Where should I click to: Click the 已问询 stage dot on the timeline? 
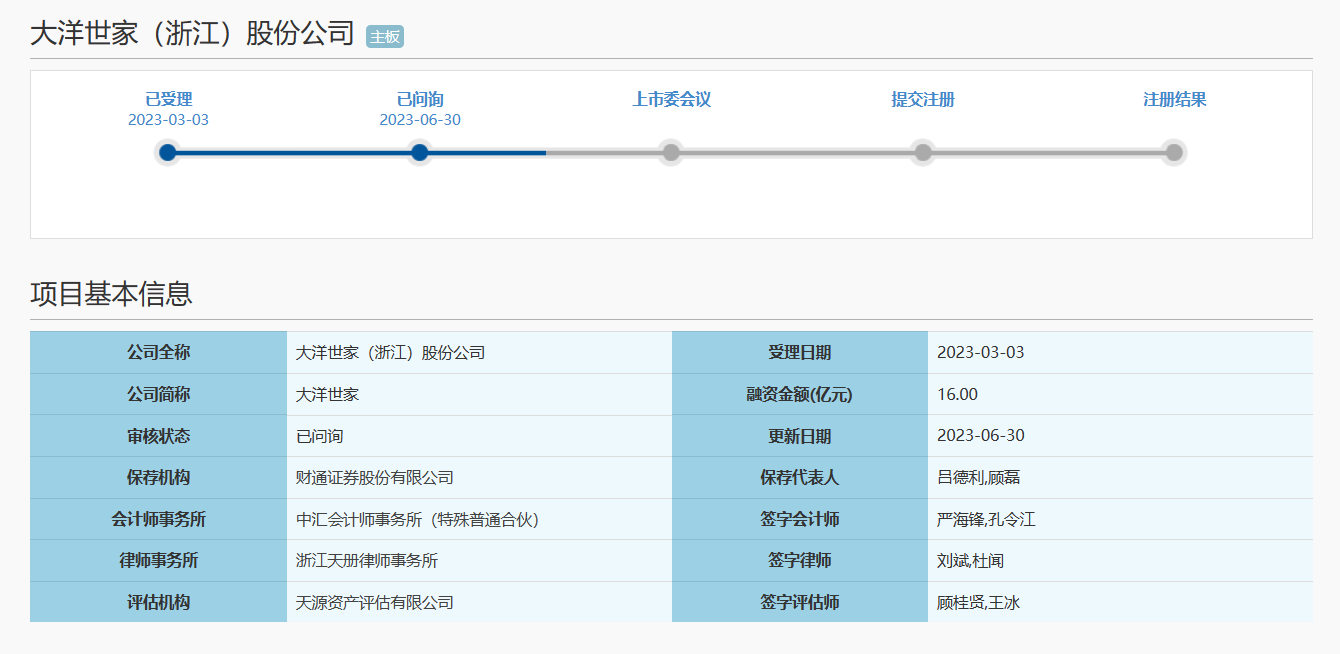420,153
